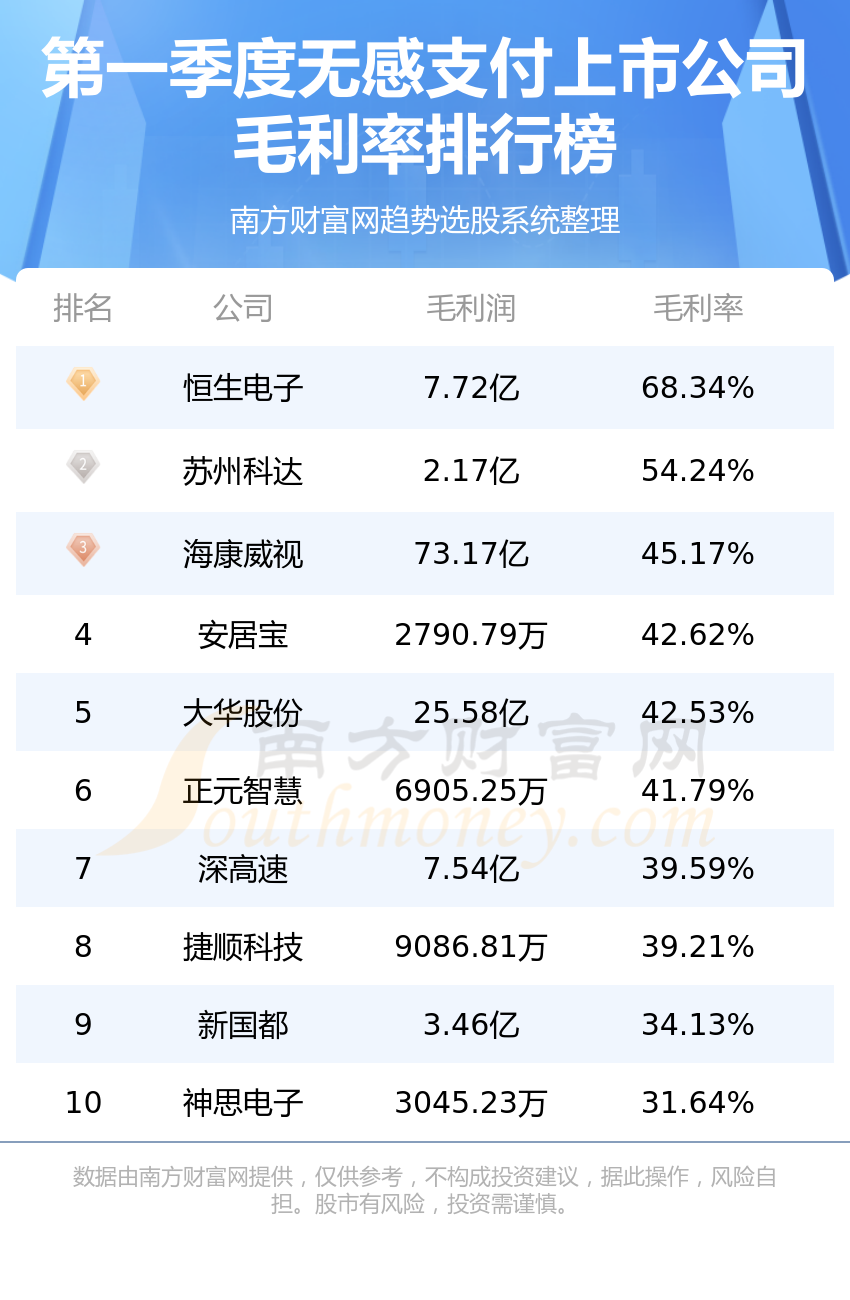
Task: Select 捷顺科技 in rank eight
Action: tap(243, 946)
